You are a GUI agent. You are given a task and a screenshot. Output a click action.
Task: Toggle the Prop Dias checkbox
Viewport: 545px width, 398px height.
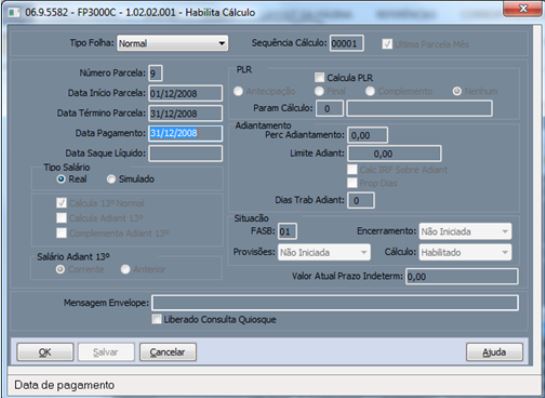pyautogui.click(x=352, y=183)
